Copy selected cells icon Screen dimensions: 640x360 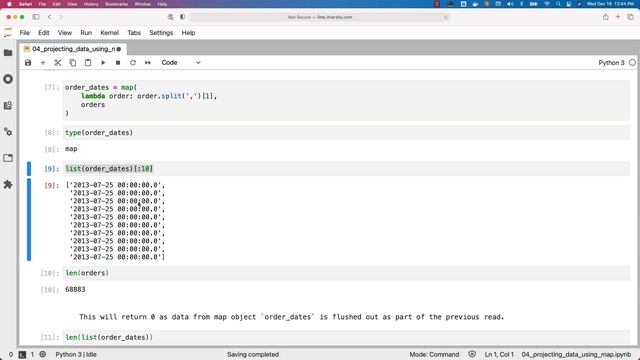tap(73, 62)
